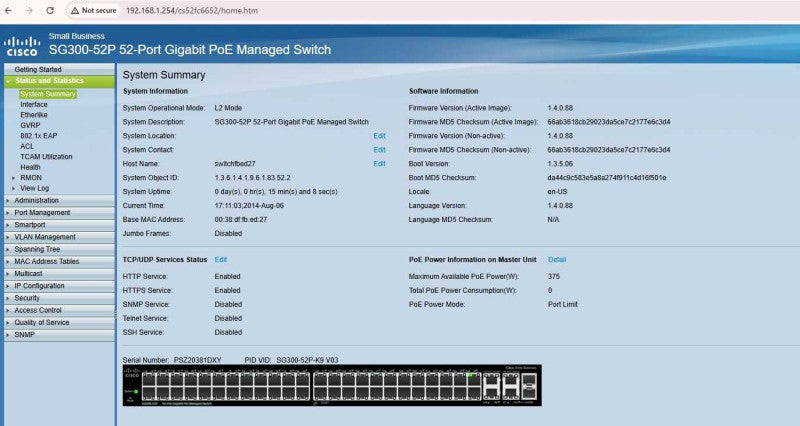Open the GVRP statistics page
The width and height of the screenshot is (800, 426).
[x=30, y=126]
